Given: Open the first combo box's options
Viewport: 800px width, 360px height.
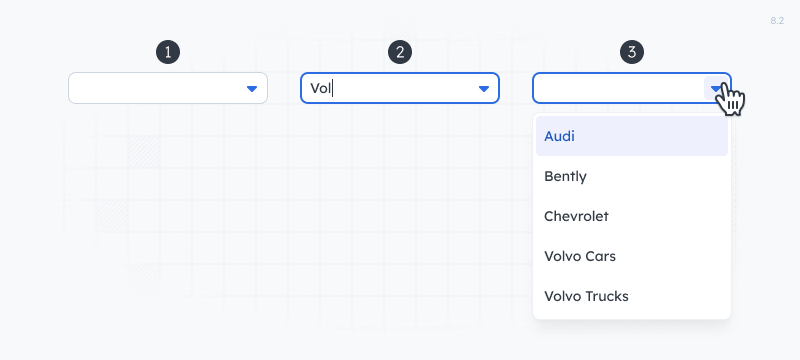Looking at the screenshot, I should coord(252,89).
